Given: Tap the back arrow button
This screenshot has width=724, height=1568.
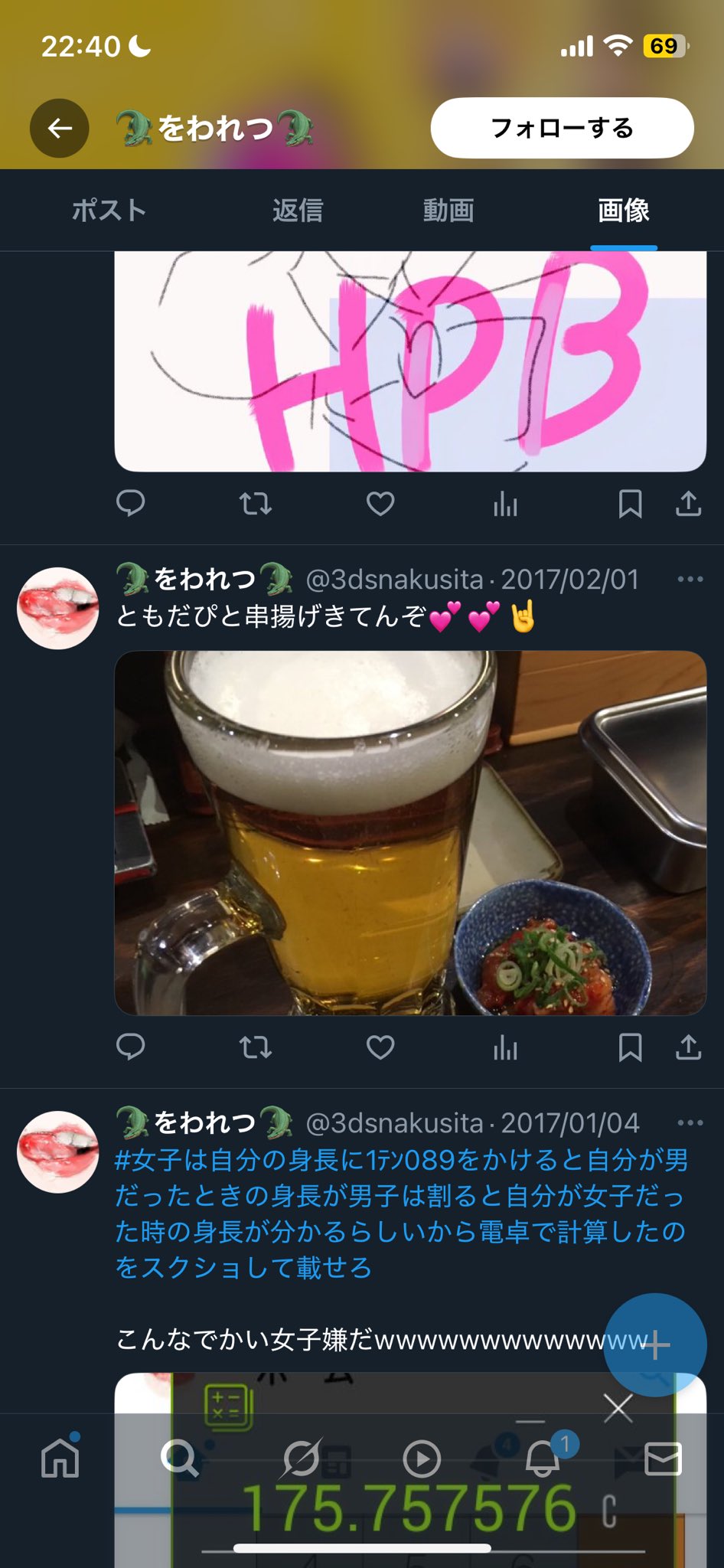Looking at the screenshot, I should (x=60, y=128).
